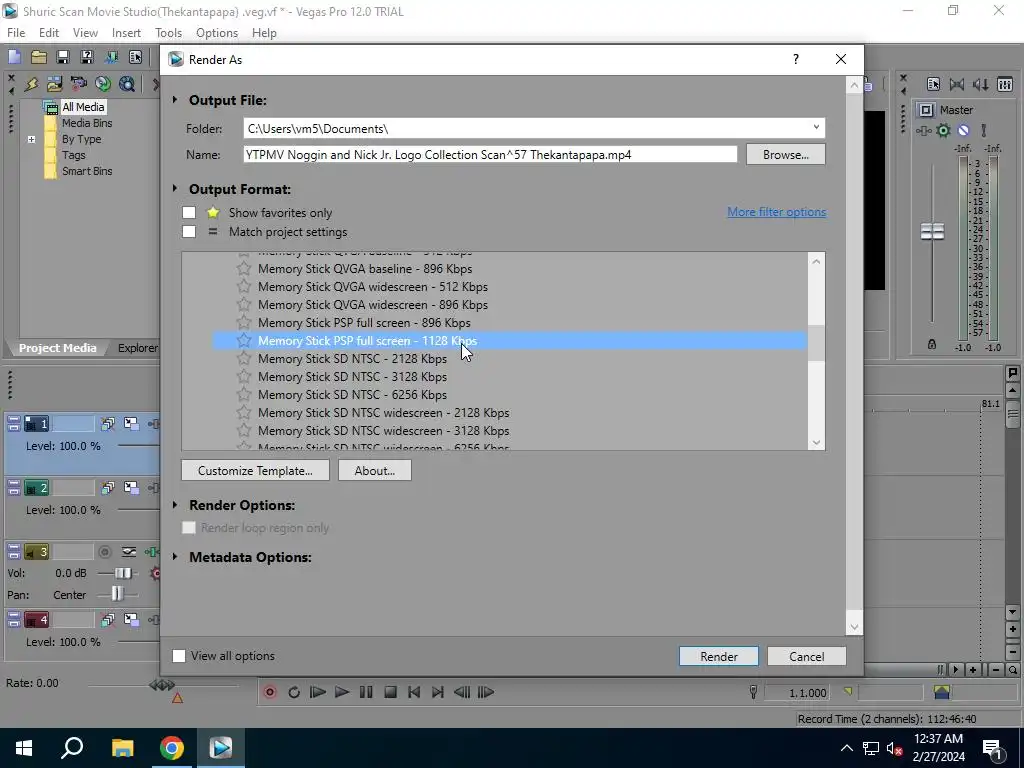Click audio track 3 Vol slider handle
1024x768 pixels.
tap(123, 573)
